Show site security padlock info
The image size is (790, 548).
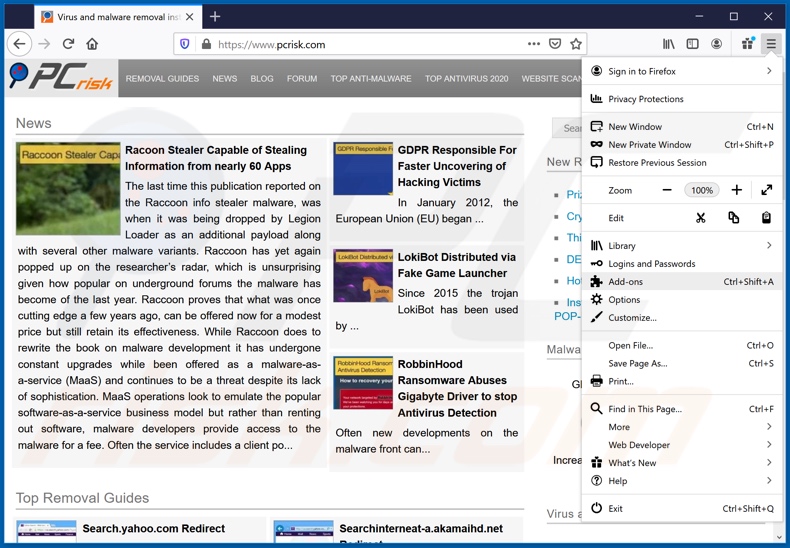(206, 44)
